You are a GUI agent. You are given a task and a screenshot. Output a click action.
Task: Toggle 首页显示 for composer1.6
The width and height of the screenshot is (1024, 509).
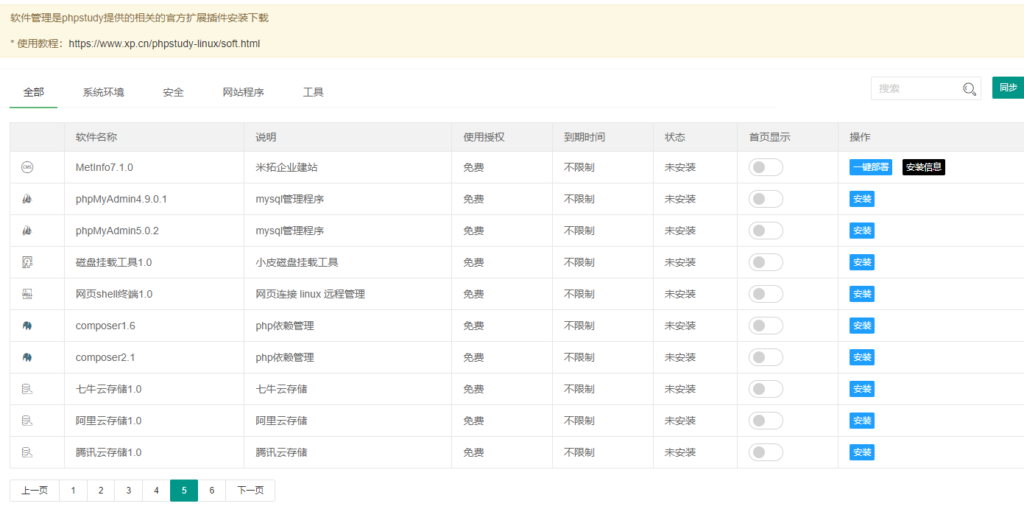[765, 325]
